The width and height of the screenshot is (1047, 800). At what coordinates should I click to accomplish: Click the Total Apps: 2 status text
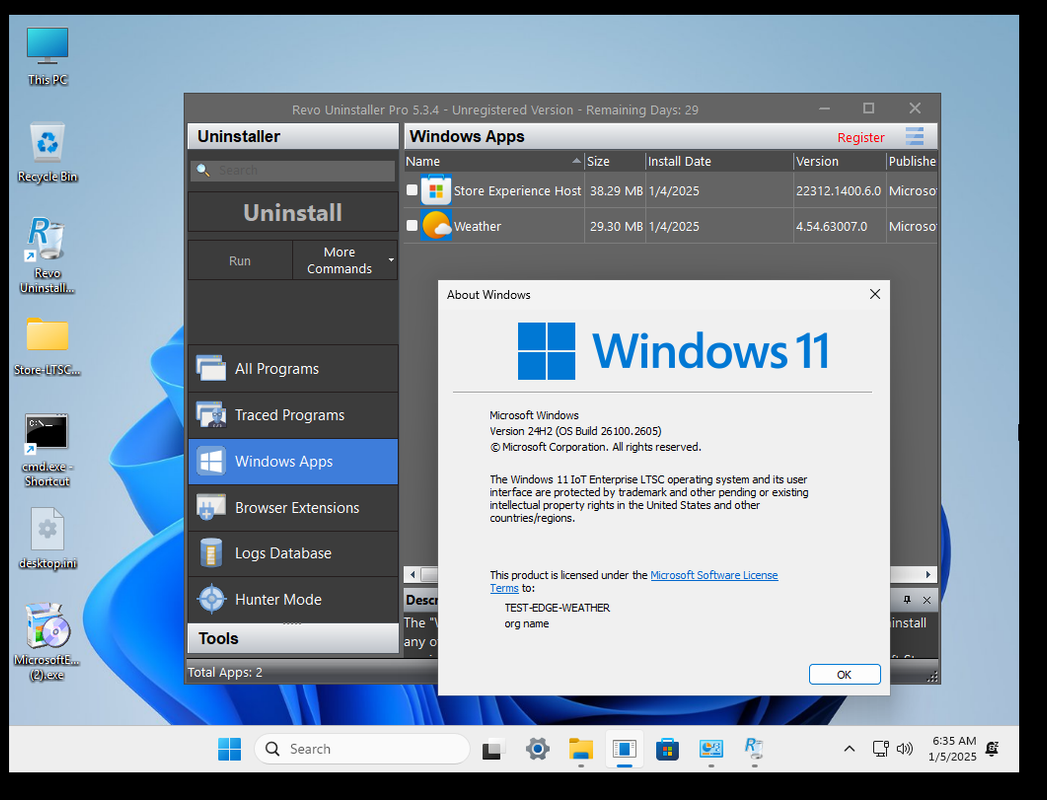(x=225, y=672)
